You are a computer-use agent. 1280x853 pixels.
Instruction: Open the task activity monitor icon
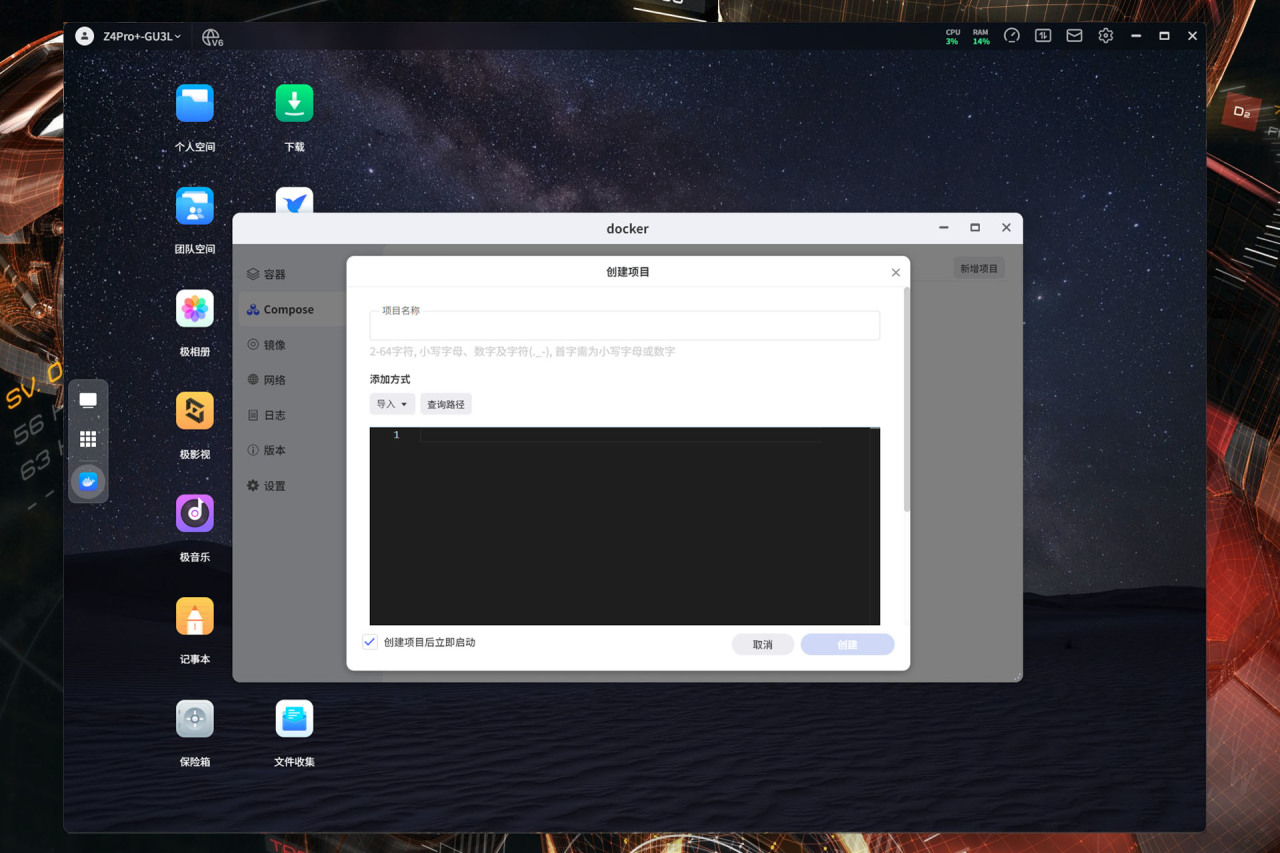[1043, 36]
